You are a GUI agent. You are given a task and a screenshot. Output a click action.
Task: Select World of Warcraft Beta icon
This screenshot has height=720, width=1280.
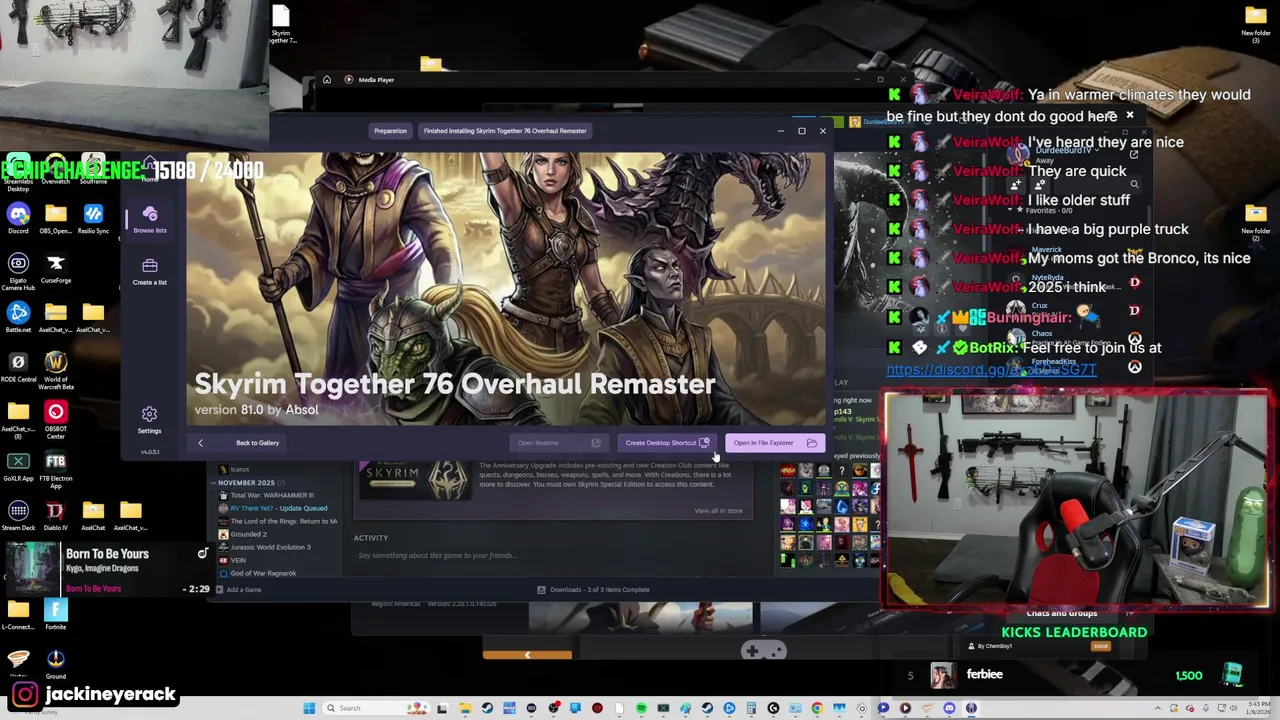click(55, 369)
